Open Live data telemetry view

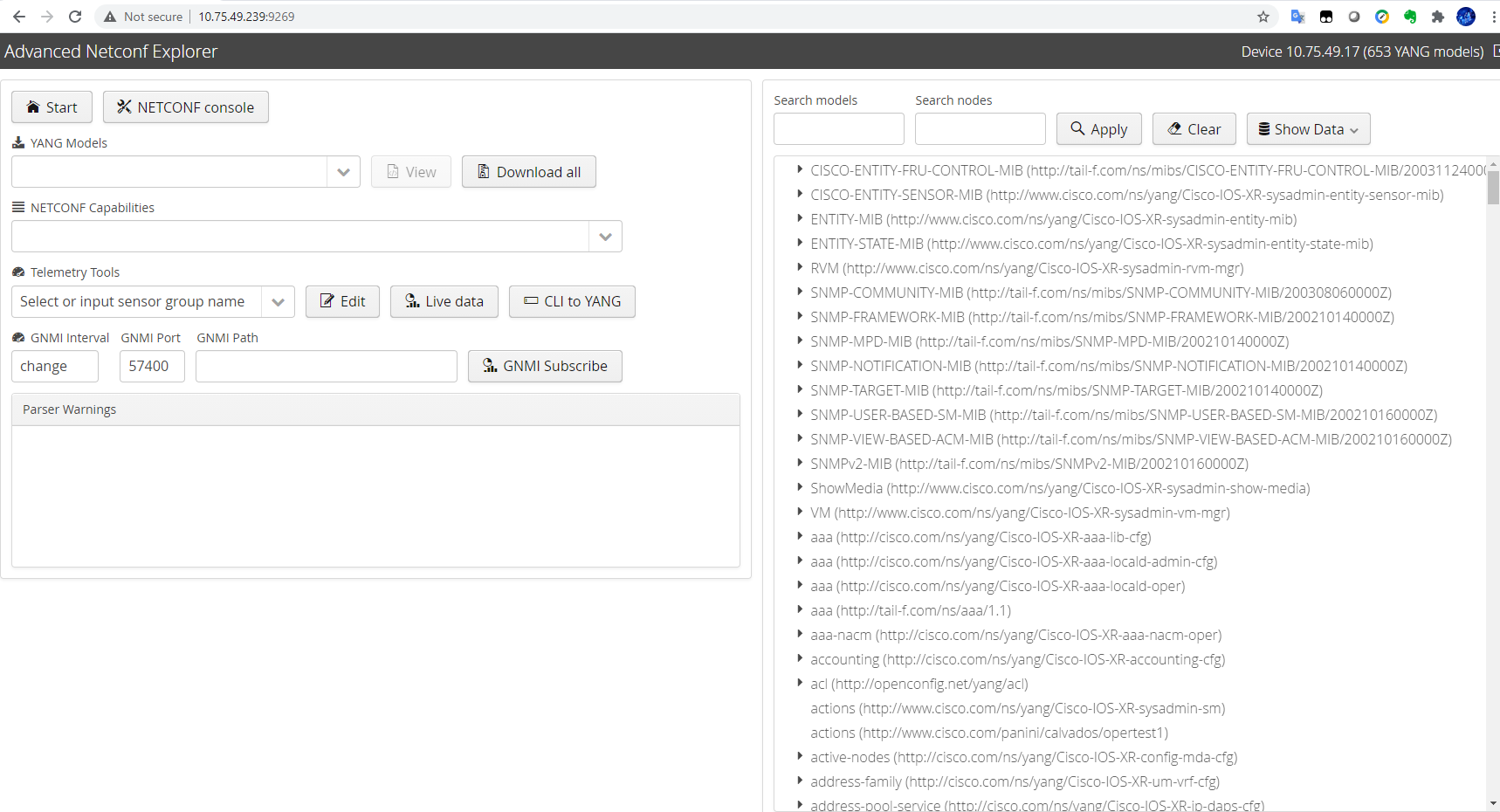[444, 301]
